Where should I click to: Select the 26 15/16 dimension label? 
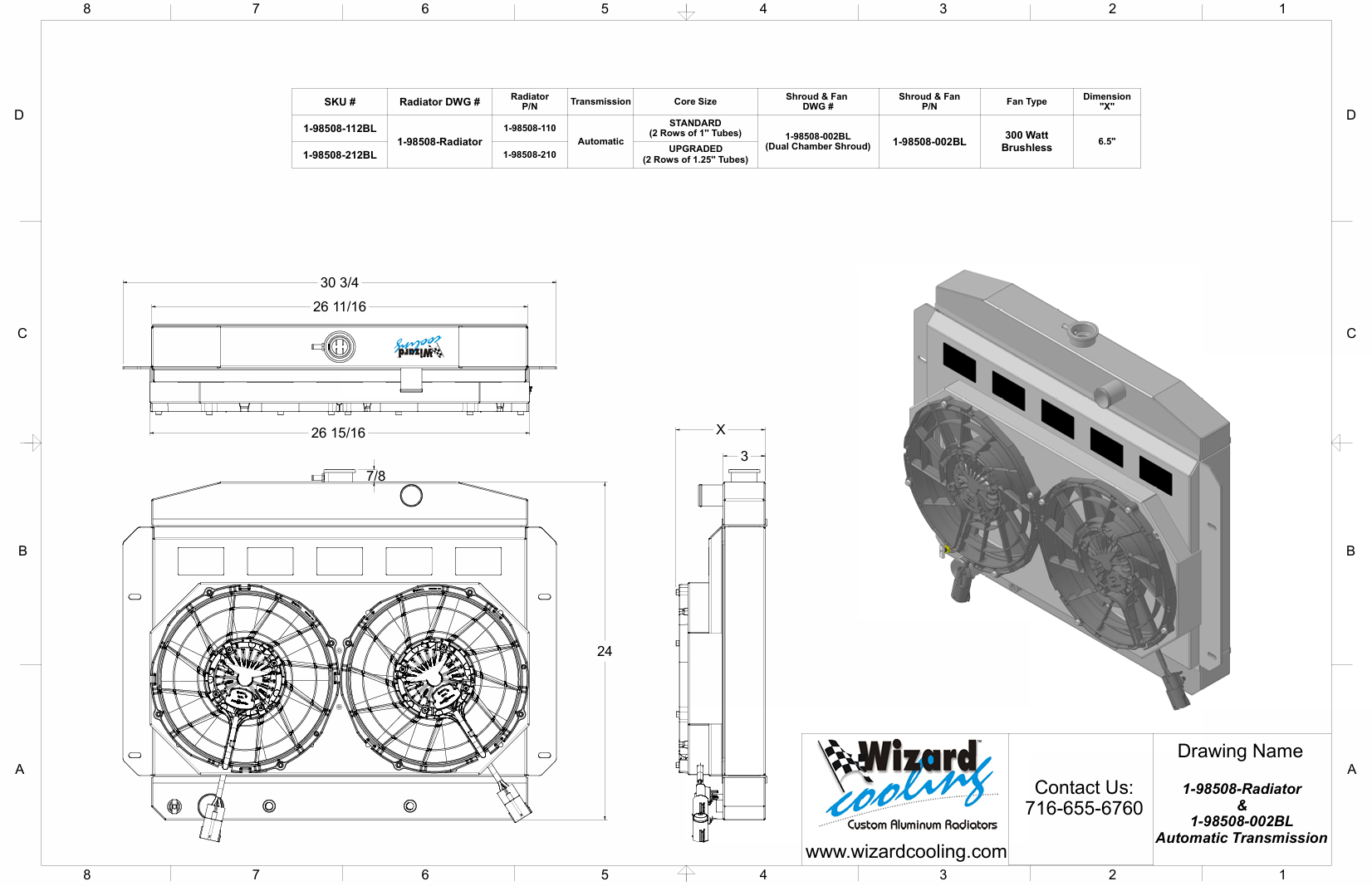coord(338,433)
